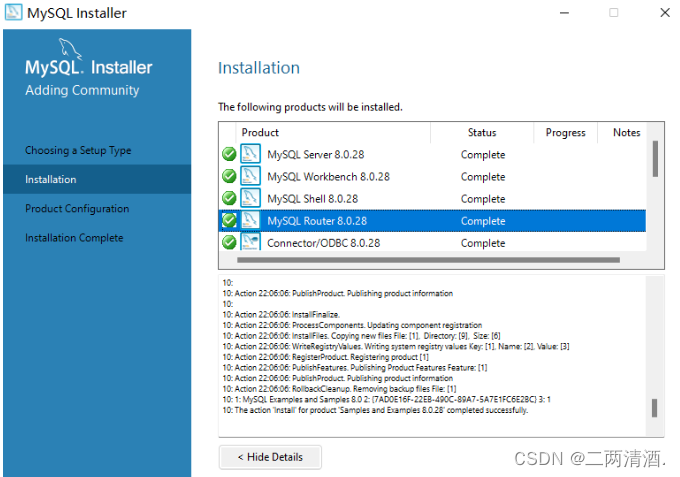Click the green checkmark beside Connector/ODBC 8.0.28
Screen dimensions: 680x477
[229, 242]
